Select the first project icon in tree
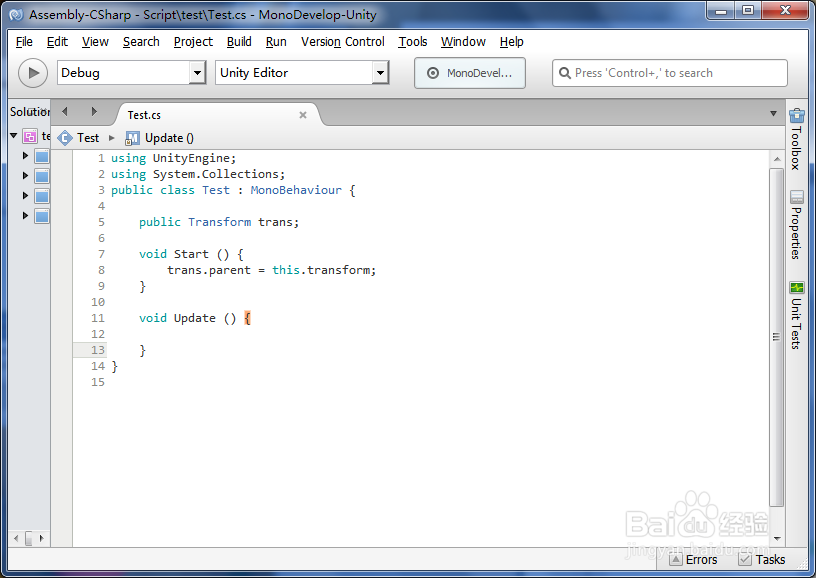816x578 pixels. pyautogui.click(x=42, y=156)
